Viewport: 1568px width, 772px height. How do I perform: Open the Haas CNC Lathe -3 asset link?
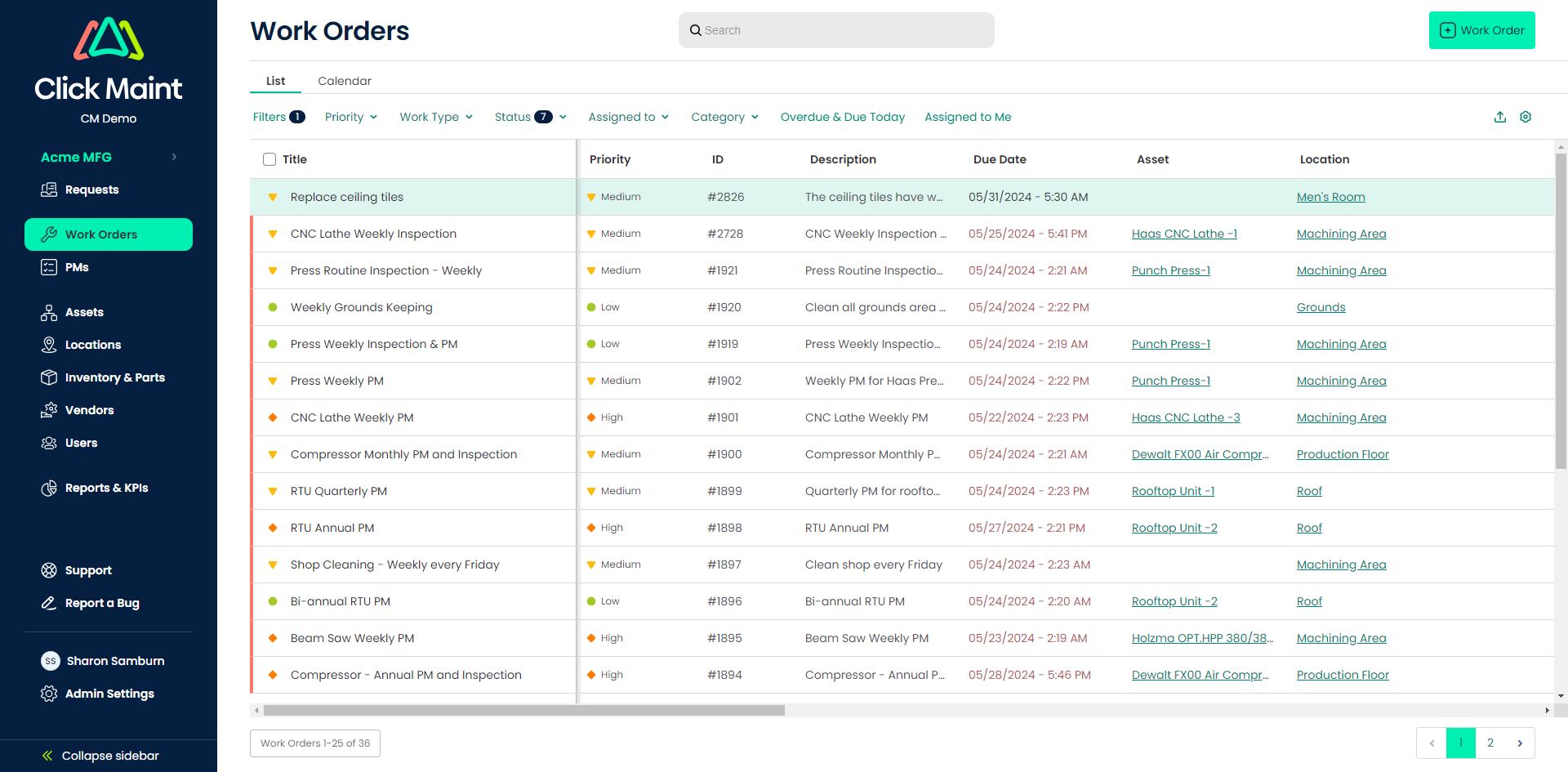pos(1185,417)
